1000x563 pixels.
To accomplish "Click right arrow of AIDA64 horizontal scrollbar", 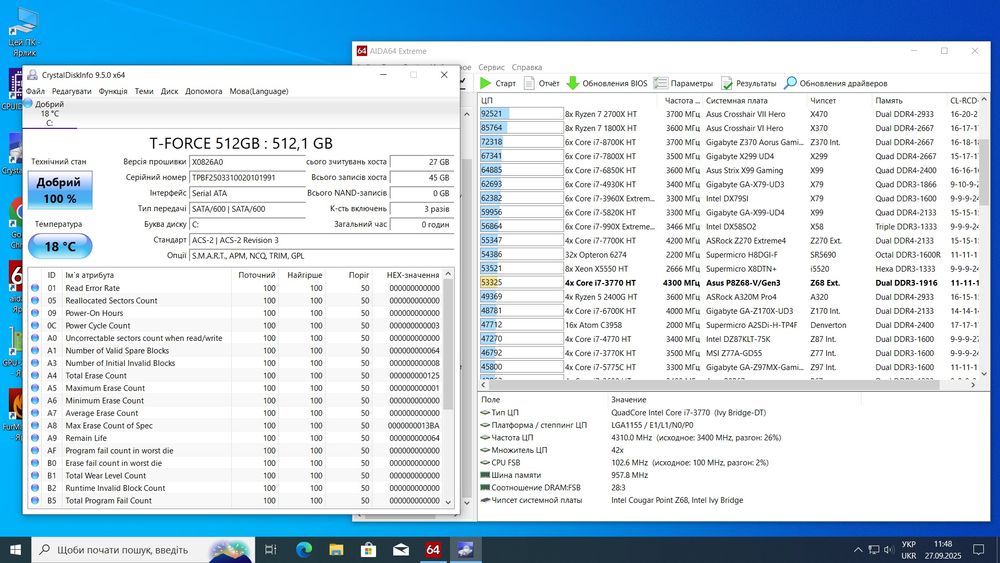I will 973,384.
